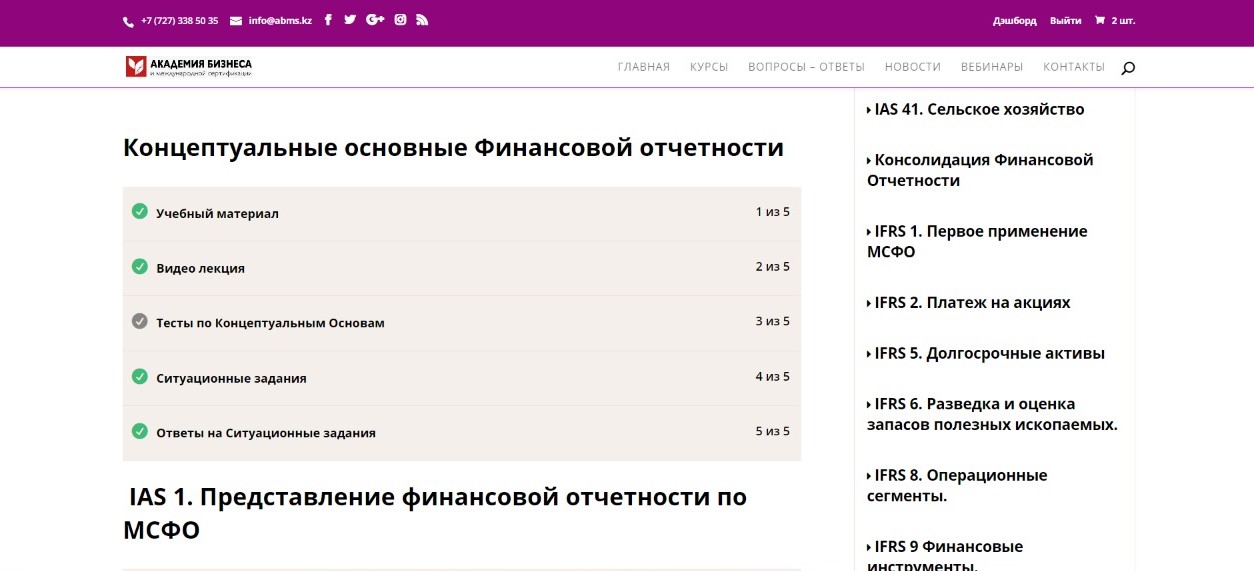Open the search magnifier icon
The image size is (1254, 571).
pos(1128,68)
